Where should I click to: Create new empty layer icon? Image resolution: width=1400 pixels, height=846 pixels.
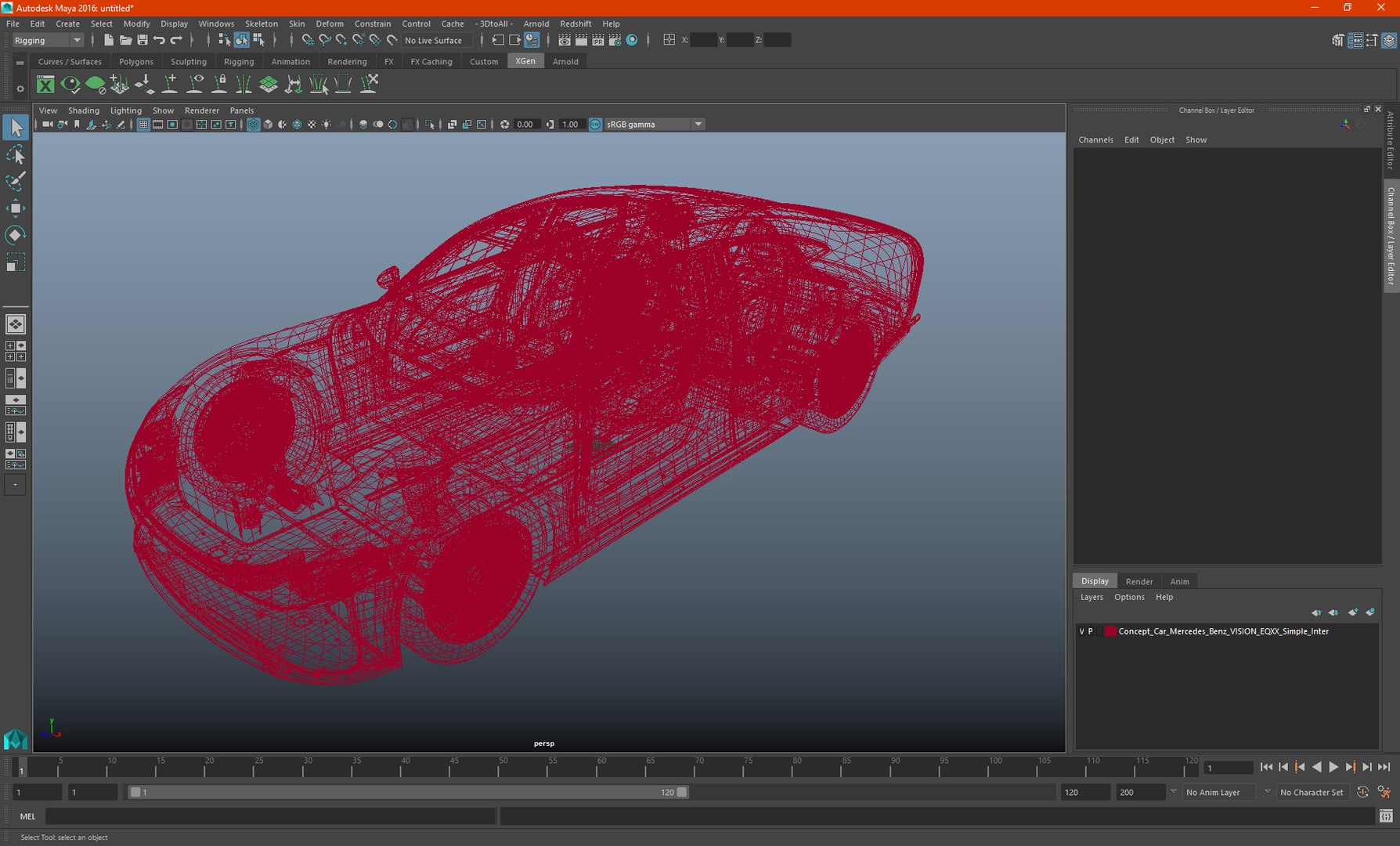tap(1353, 613)
